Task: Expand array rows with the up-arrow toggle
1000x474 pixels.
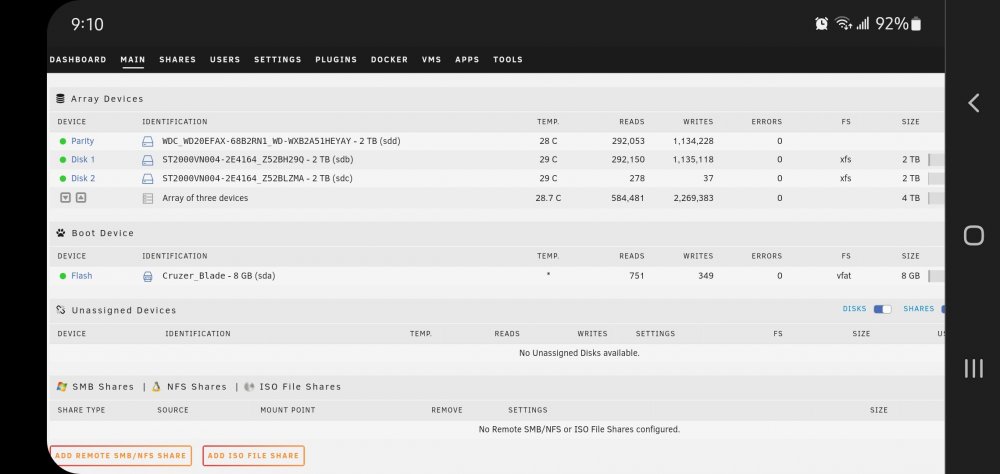Action: (80, 198)
